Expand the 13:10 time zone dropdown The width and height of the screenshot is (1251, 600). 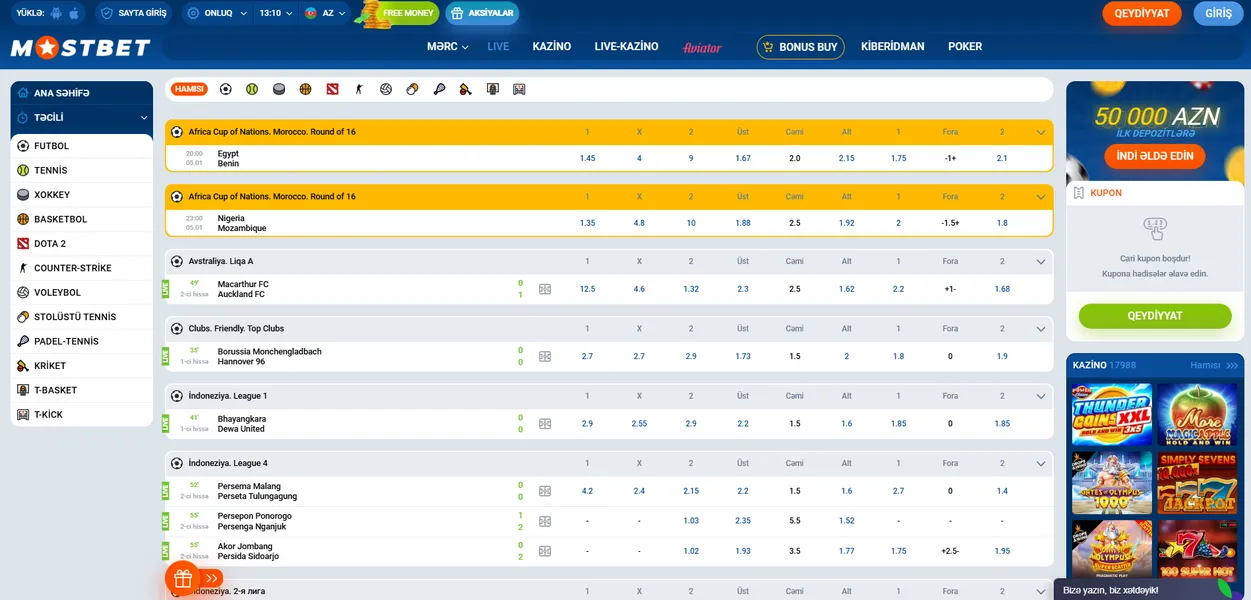coord(275,13)
